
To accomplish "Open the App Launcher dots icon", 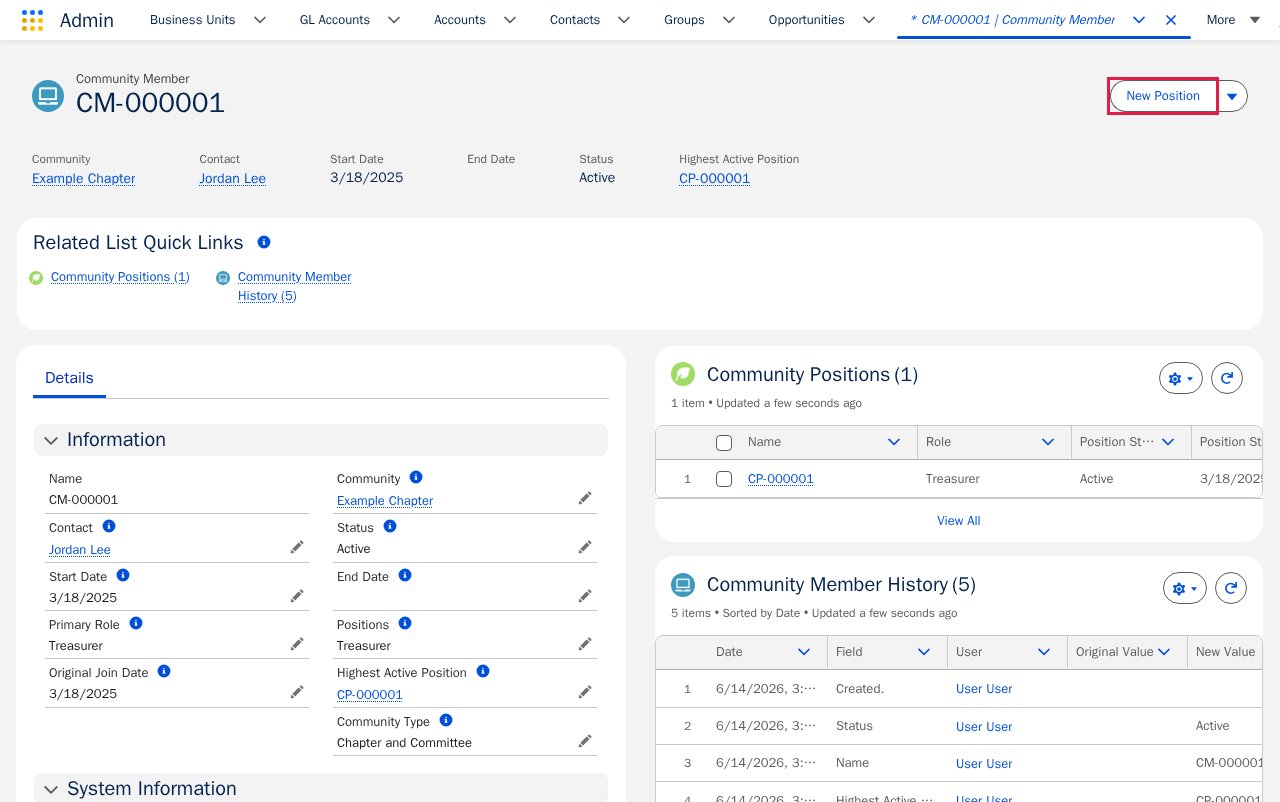I will point(32,20).
